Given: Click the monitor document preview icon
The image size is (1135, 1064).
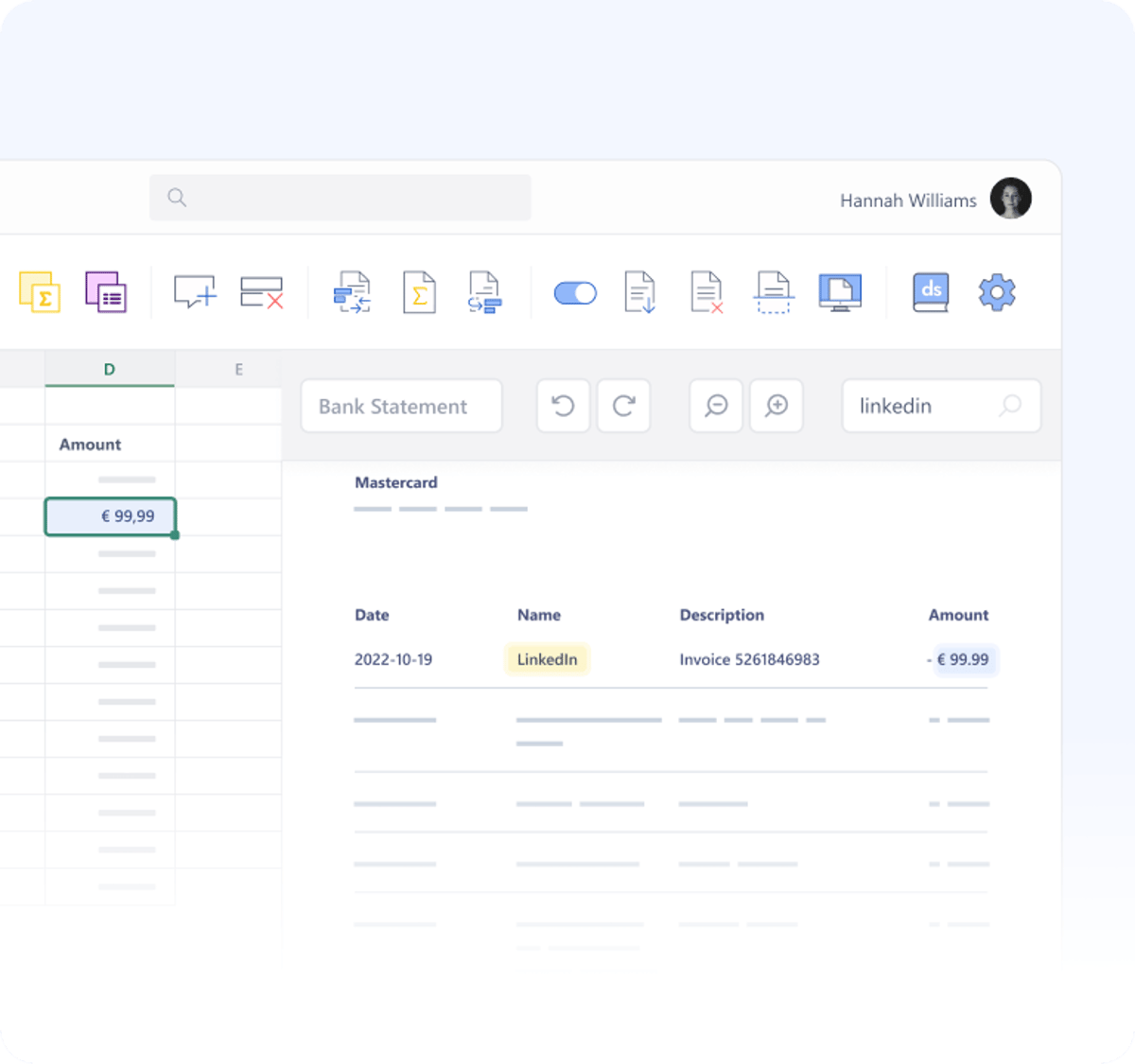Looking at the screenshot, I should pyautogui.click(x=840, y=292).
